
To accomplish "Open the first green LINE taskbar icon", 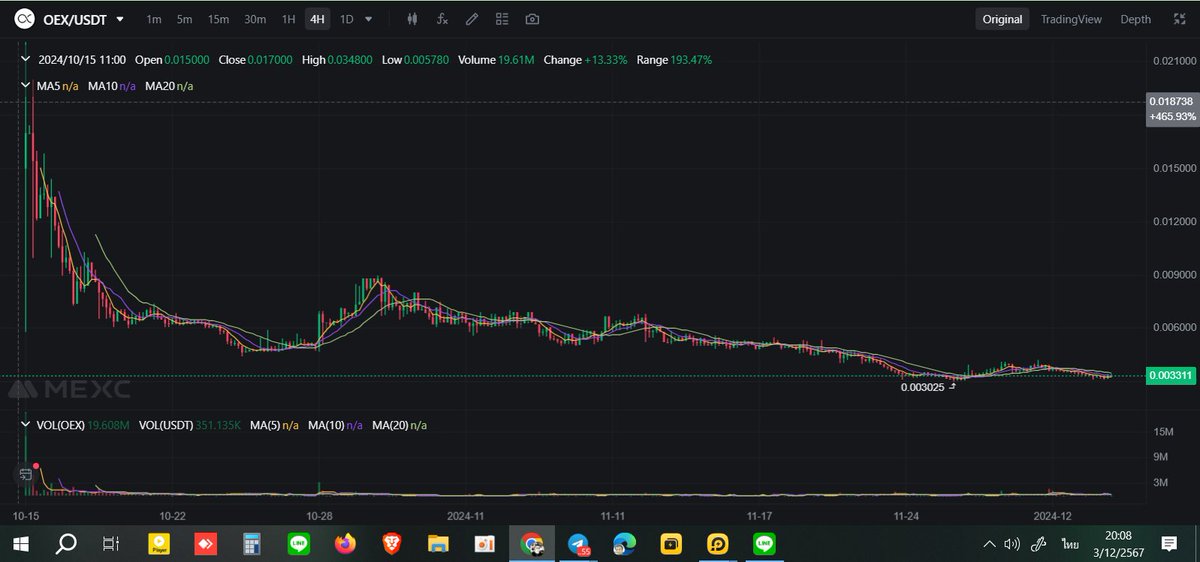I will (298, 544).
